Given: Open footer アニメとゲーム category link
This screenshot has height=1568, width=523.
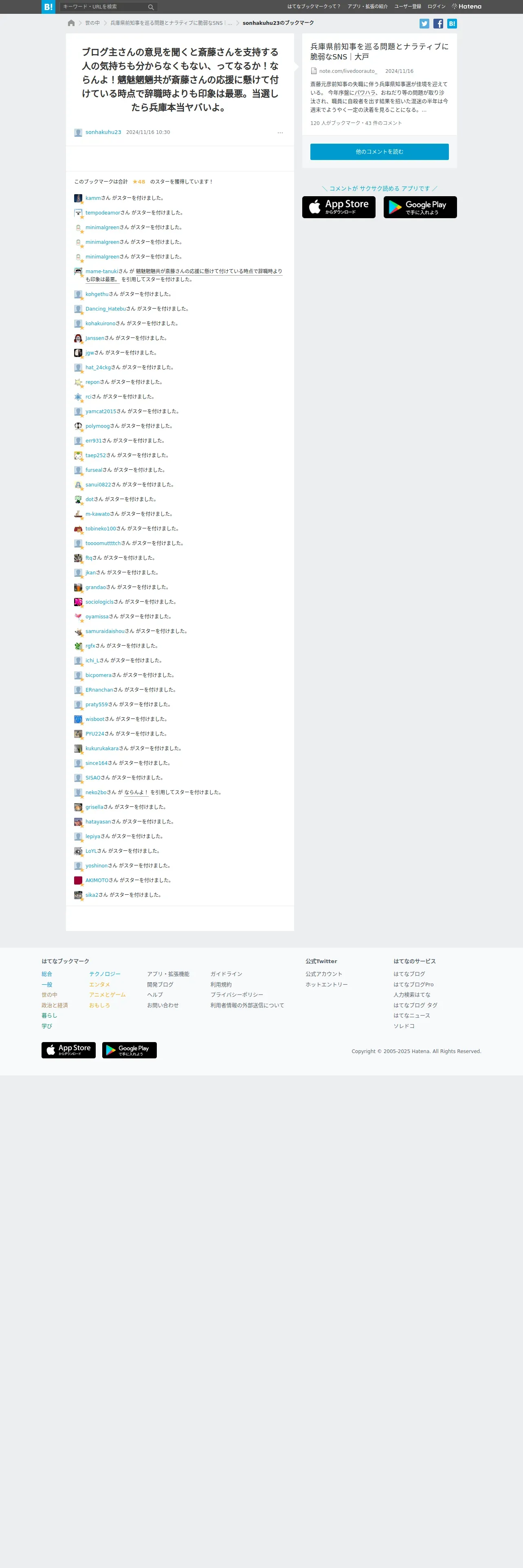Looking at the screenshot, I should (x=107, y=994).
